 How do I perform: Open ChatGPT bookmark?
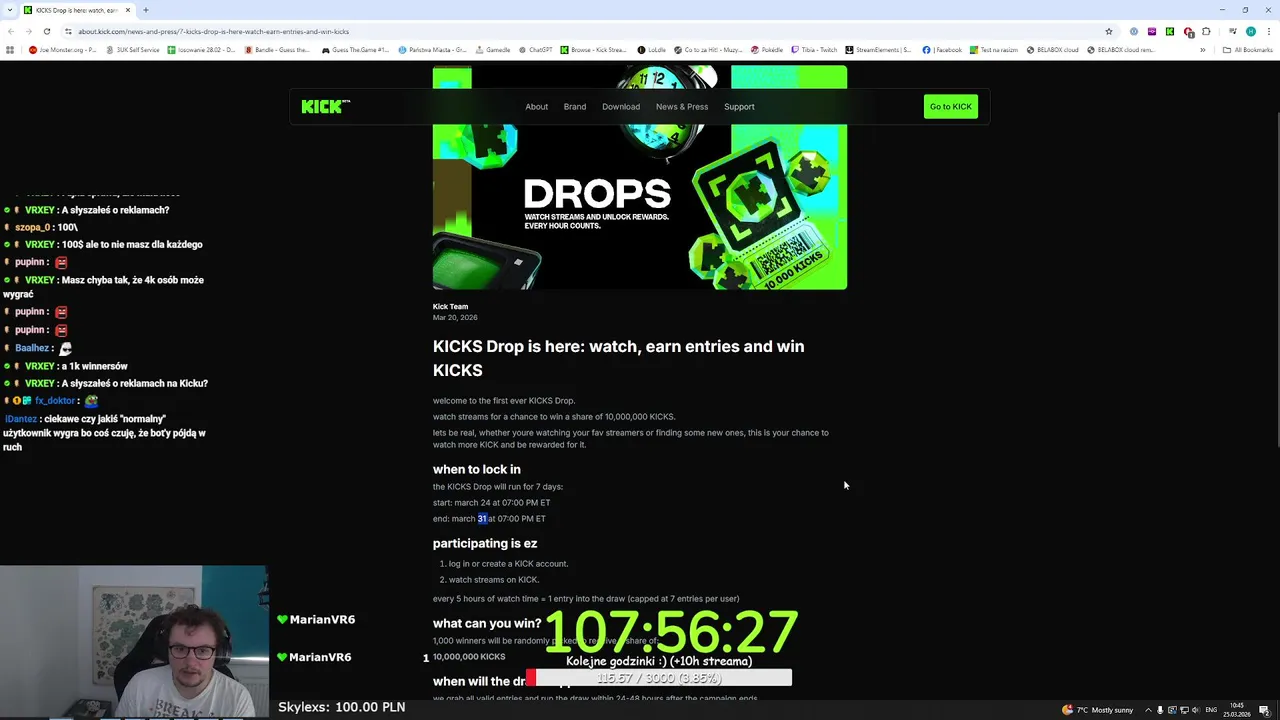[x=535, y=50]
